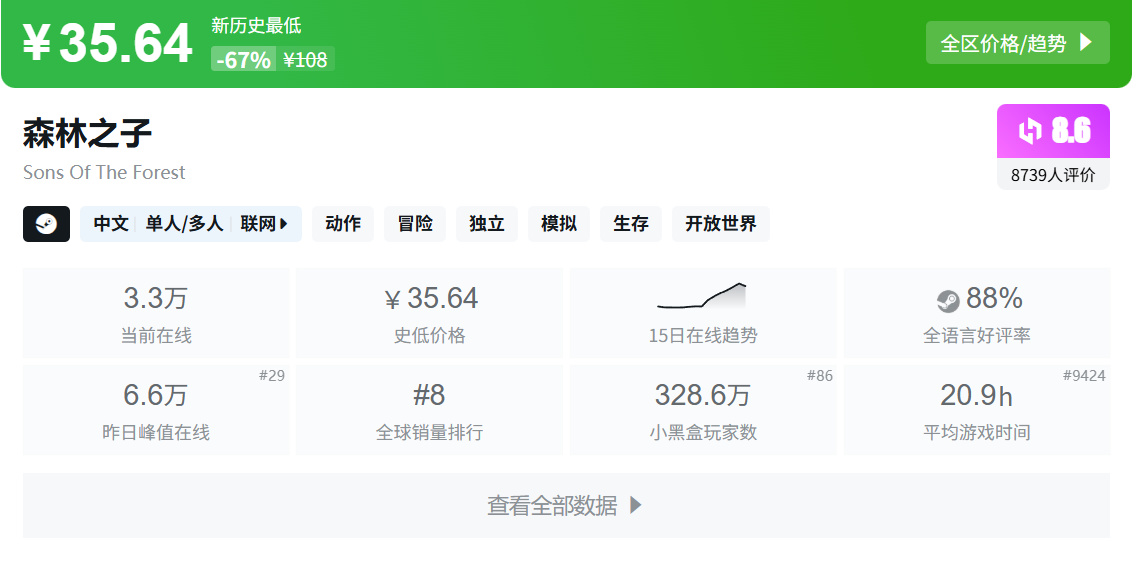
Task: Click the #86 rank on player count card
Action: point(819,376)
